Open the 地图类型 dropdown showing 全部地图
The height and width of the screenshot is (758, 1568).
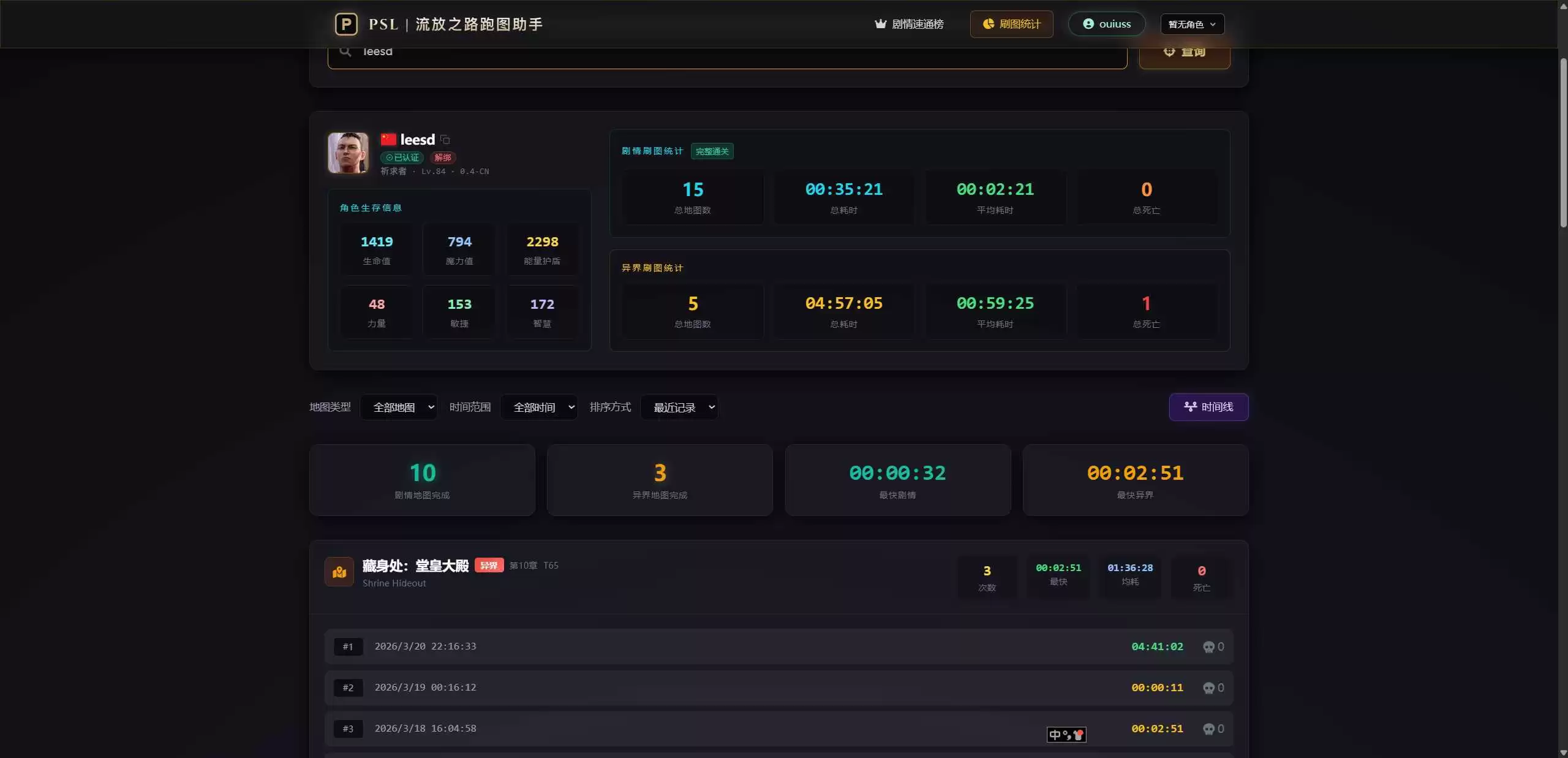[399, 407]
